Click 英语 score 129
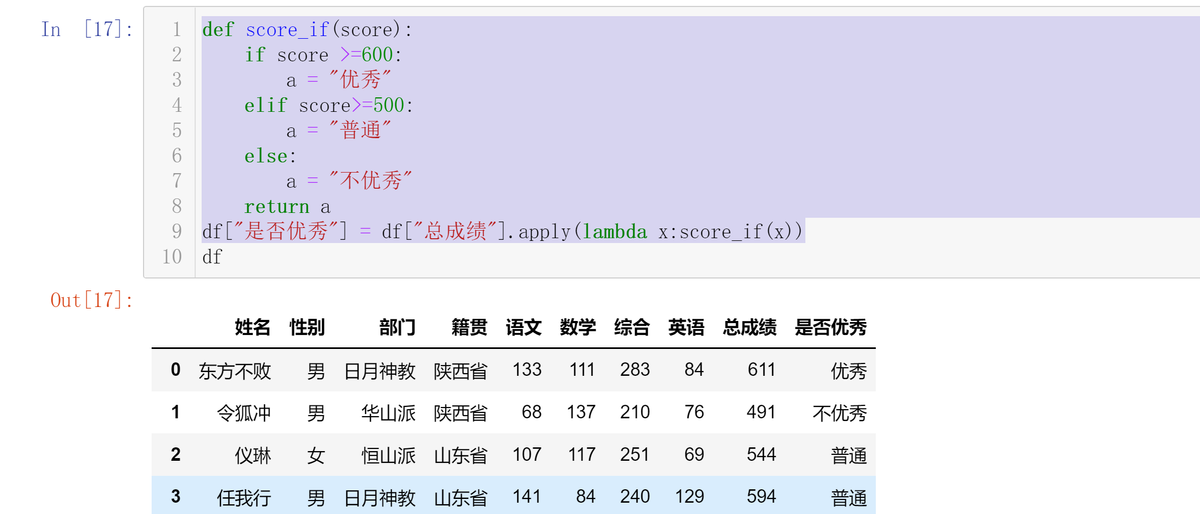This screenshot has width=1200, height=514. (689, 496)
